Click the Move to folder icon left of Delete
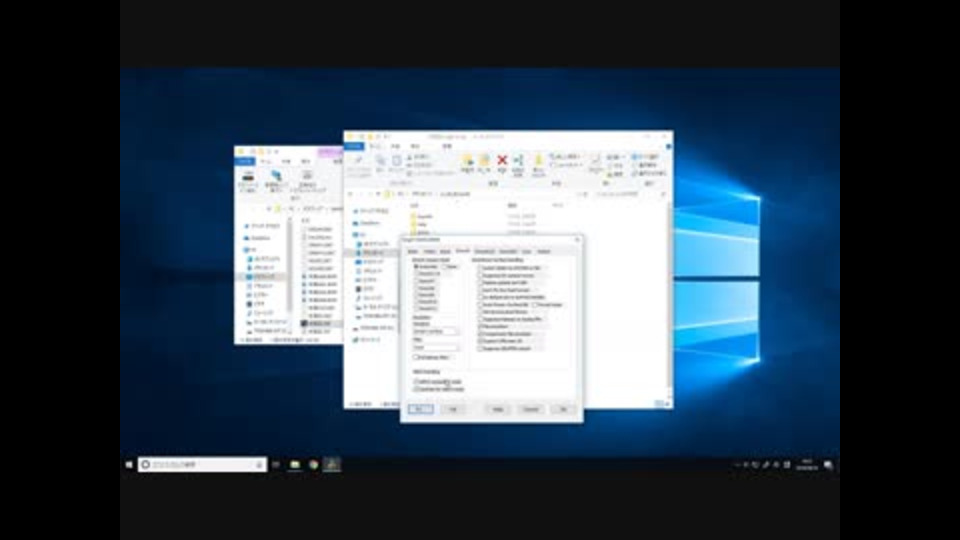The width and height of the screenshot is (960, 540). [x=468, y=162]
